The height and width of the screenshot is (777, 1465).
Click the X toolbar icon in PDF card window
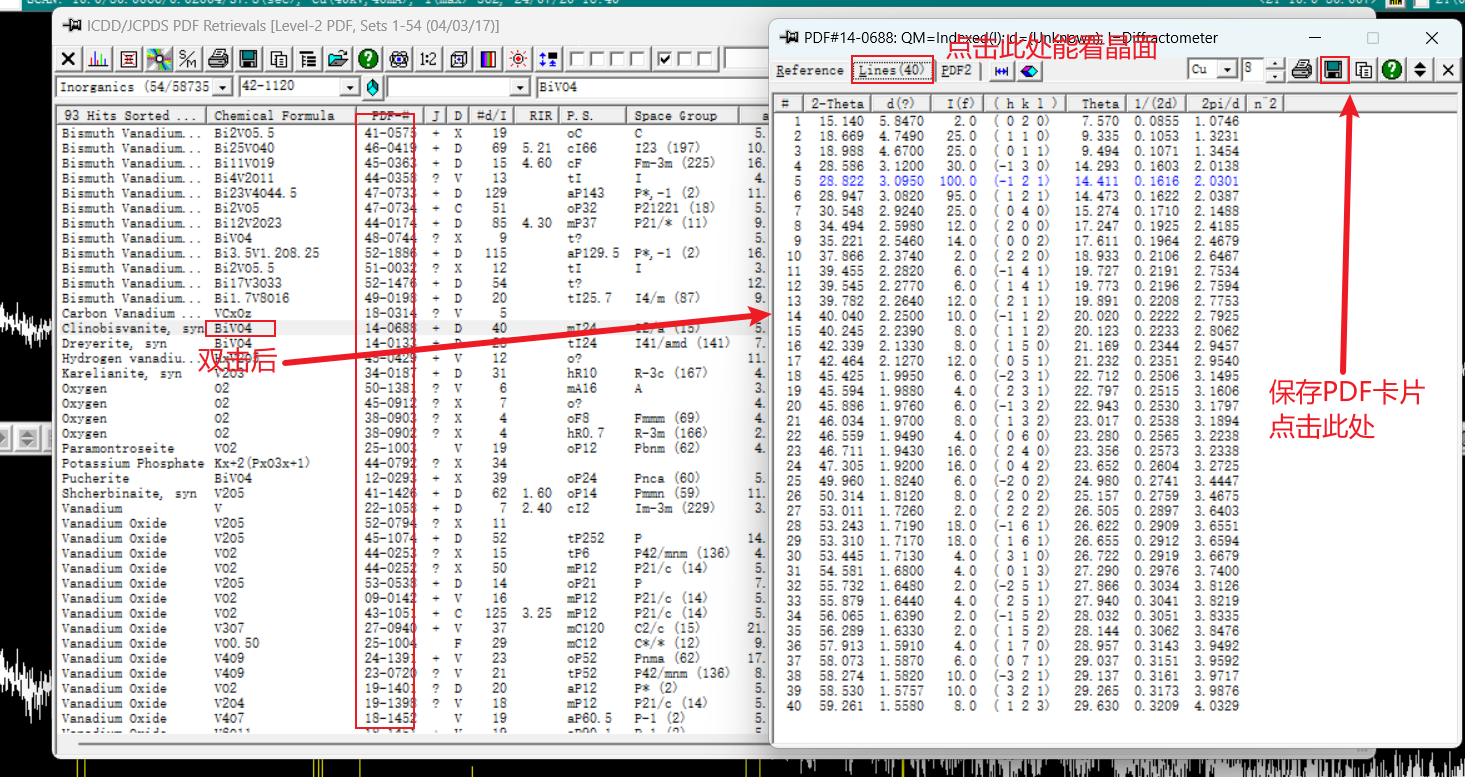click(1447, 69)
